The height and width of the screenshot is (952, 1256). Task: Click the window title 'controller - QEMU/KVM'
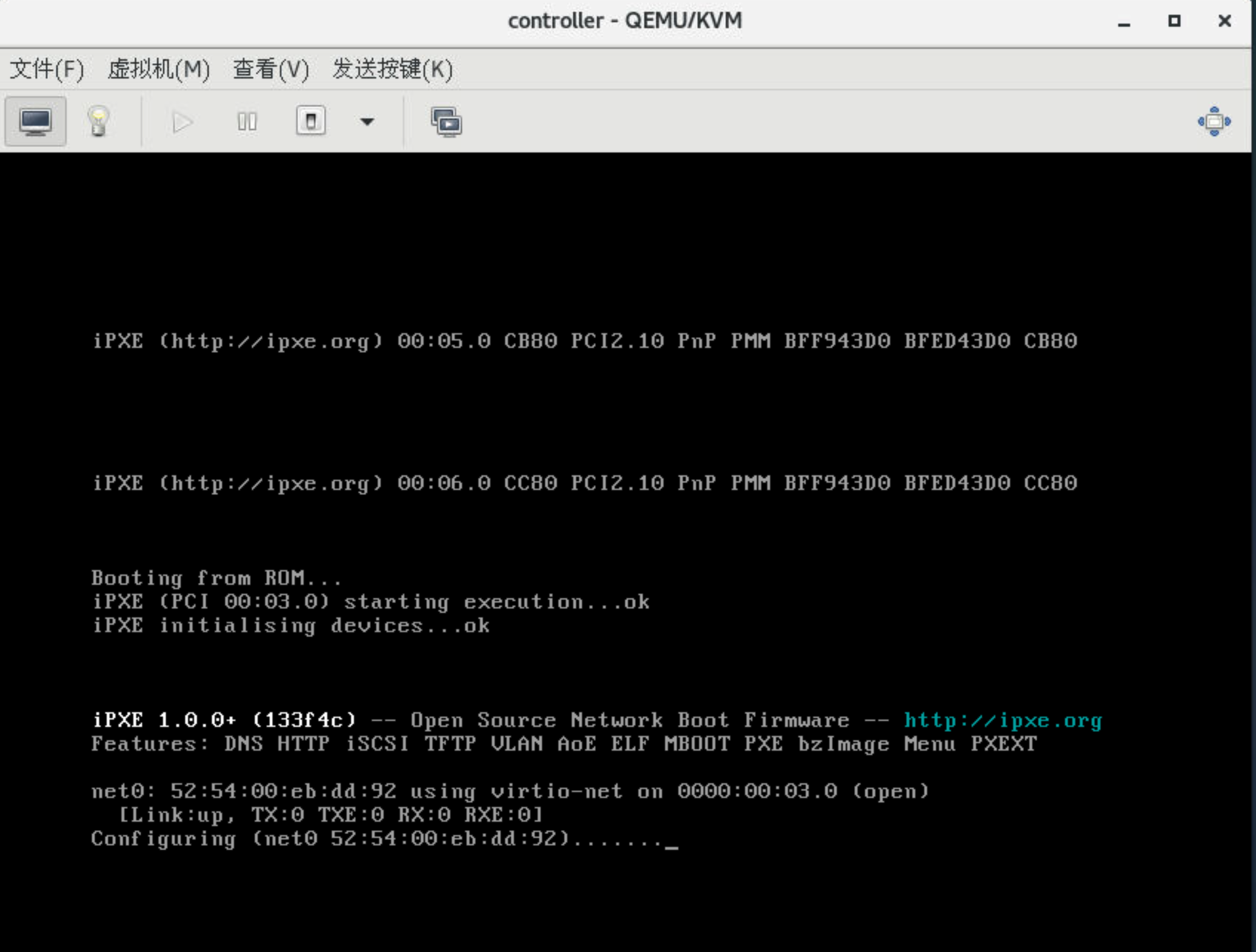pos(625,21)
